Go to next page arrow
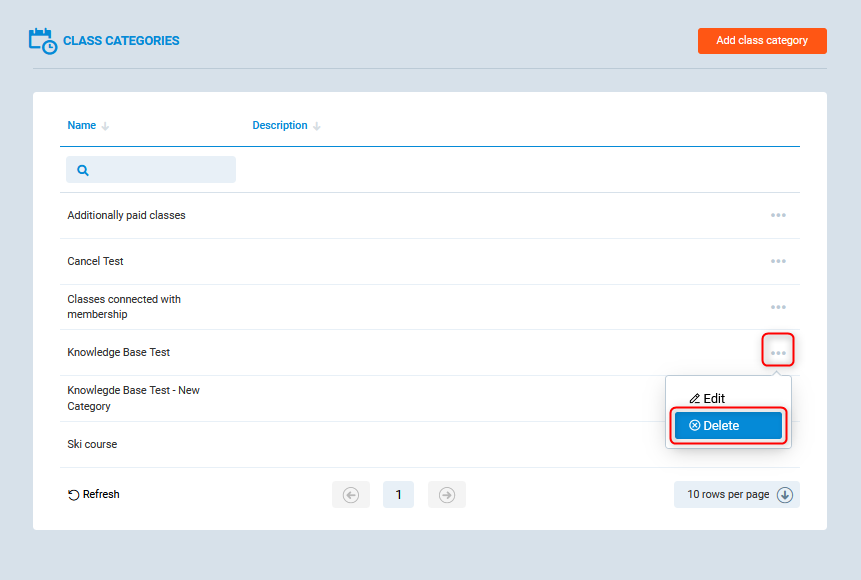861x580 pixels. pyautogui.click(x=447, y=495)
